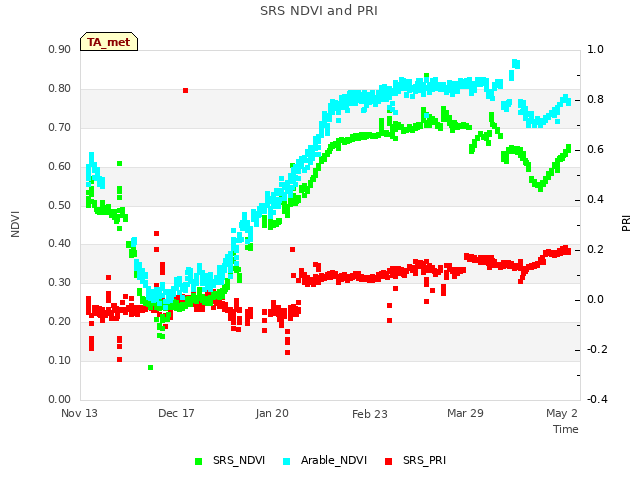
Task: Click the green SRS_NDVI legend marker
Action: coord(198,461)
